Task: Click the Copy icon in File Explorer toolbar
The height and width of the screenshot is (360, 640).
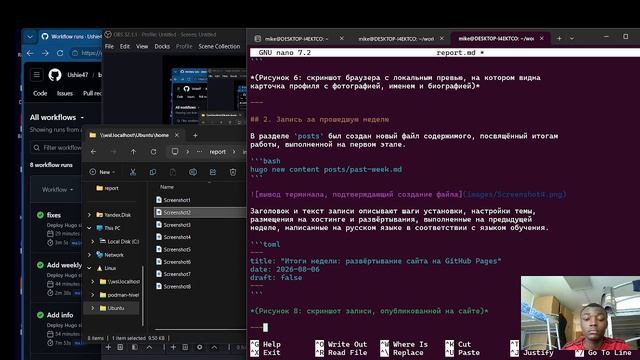Action: [153, 172]
